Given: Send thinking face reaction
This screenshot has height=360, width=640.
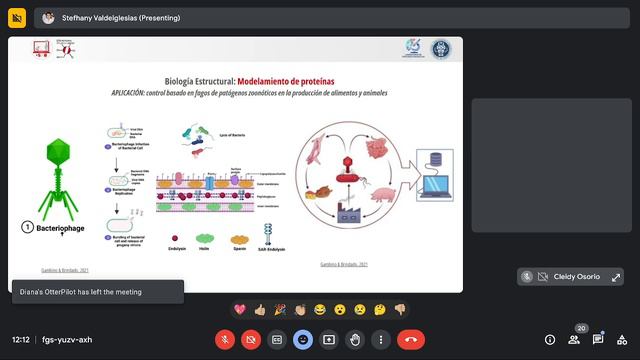Looking at the screenshot, I should pyautogui.click(x=380, y=310).
